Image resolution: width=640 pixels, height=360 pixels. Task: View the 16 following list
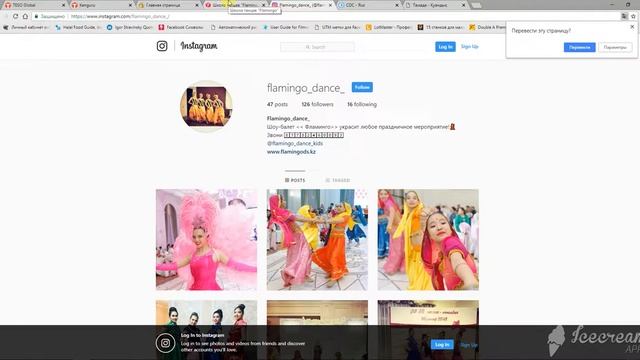(362, 104)
